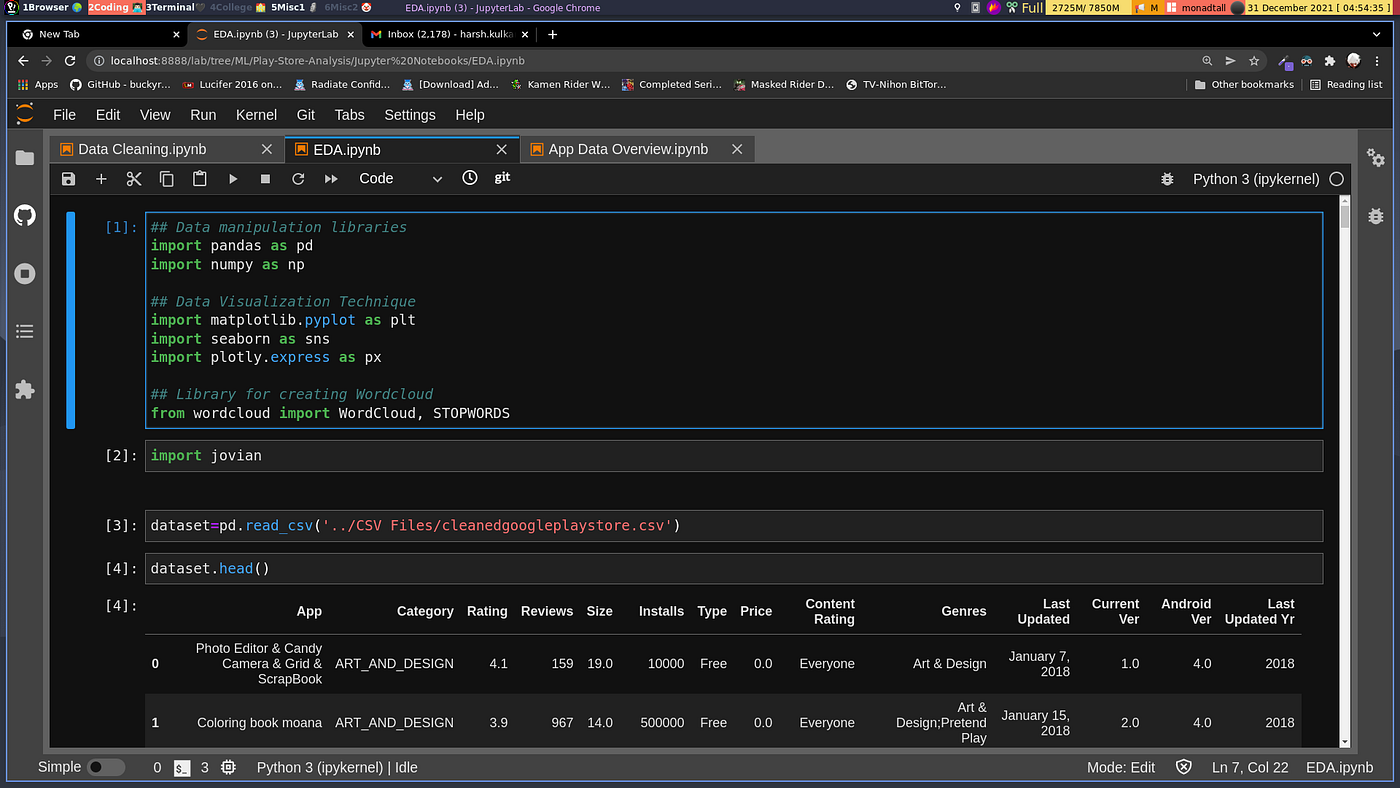Paste cell from the clipboard icon
Image resolution: width=1400 pixels, height=788 pixels.
(x=200, y=179)
